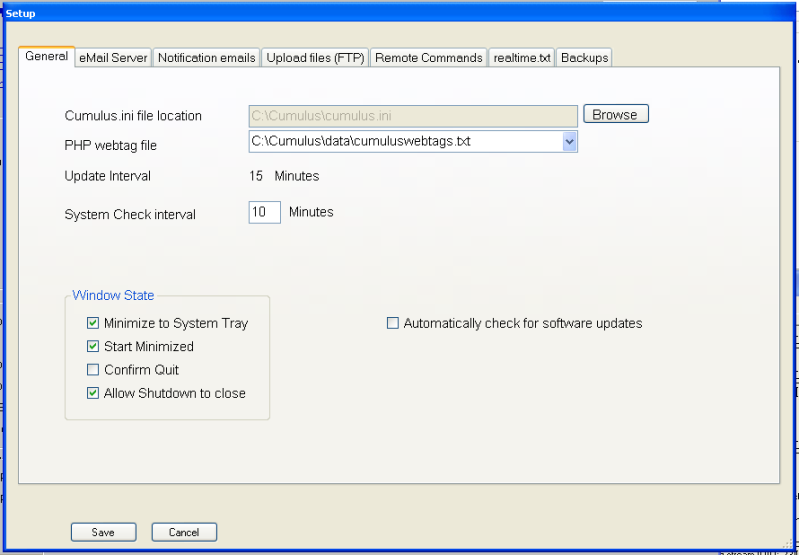
Task: Open the Backups tab
Action: pos(584,58)
